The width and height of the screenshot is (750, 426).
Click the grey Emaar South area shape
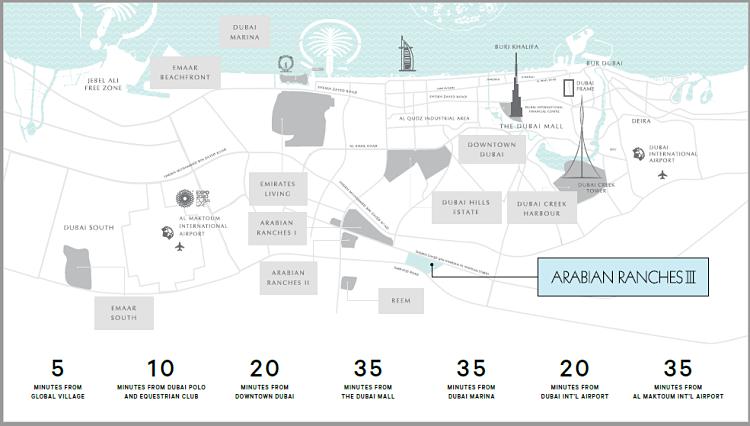(78, 267)
